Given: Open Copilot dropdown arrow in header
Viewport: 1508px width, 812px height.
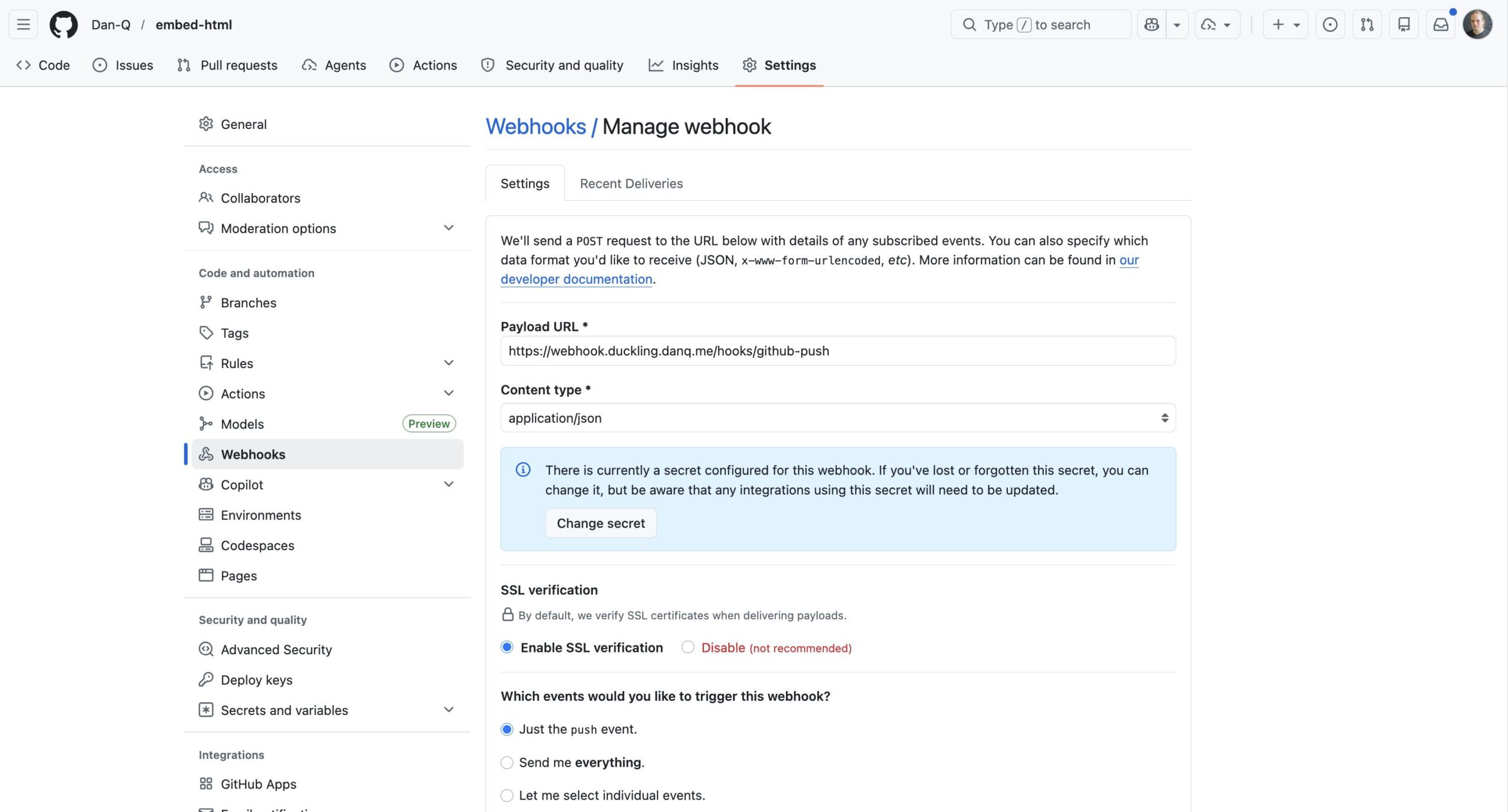Looking at the screenshot, I should point(1177,24).
